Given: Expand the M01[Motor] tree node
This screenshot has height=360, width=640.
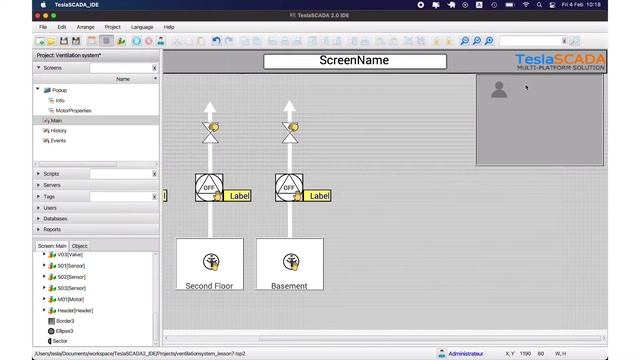Looking at the screenshot, I should pos(44,299).
